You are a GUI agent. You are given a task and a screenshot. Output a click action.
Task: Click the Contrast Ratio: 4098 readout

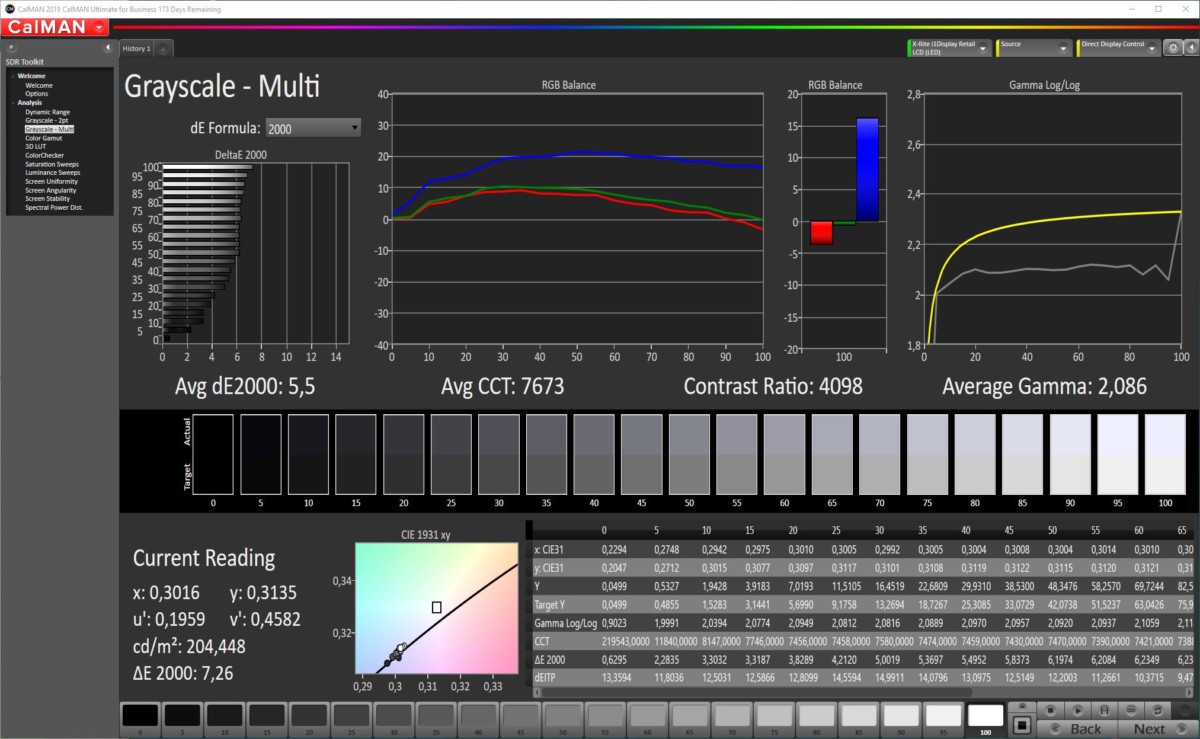click(x=773, y=386)
